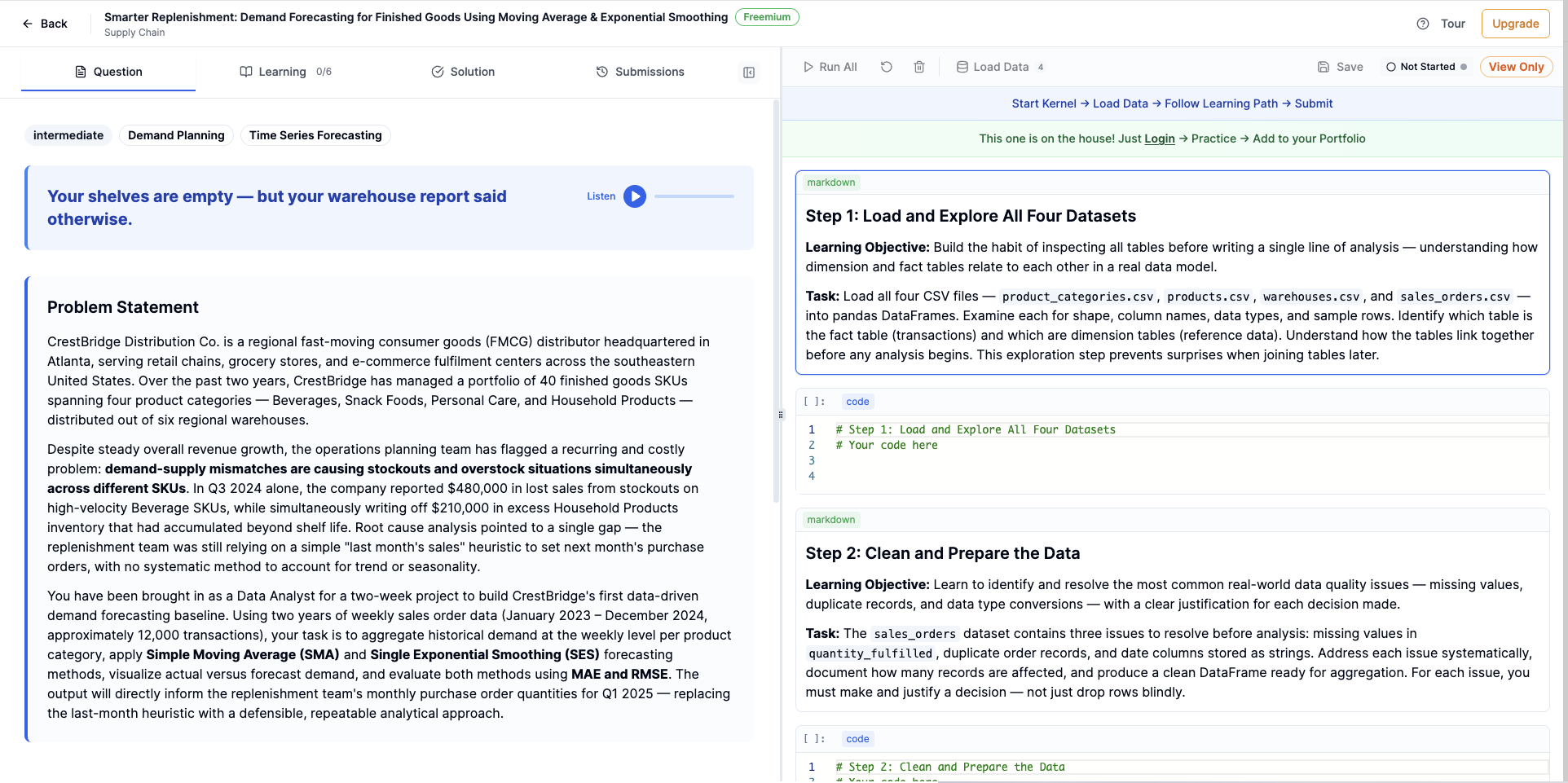
Task: Click the Upgrade button
Action: coord(1515,24)
